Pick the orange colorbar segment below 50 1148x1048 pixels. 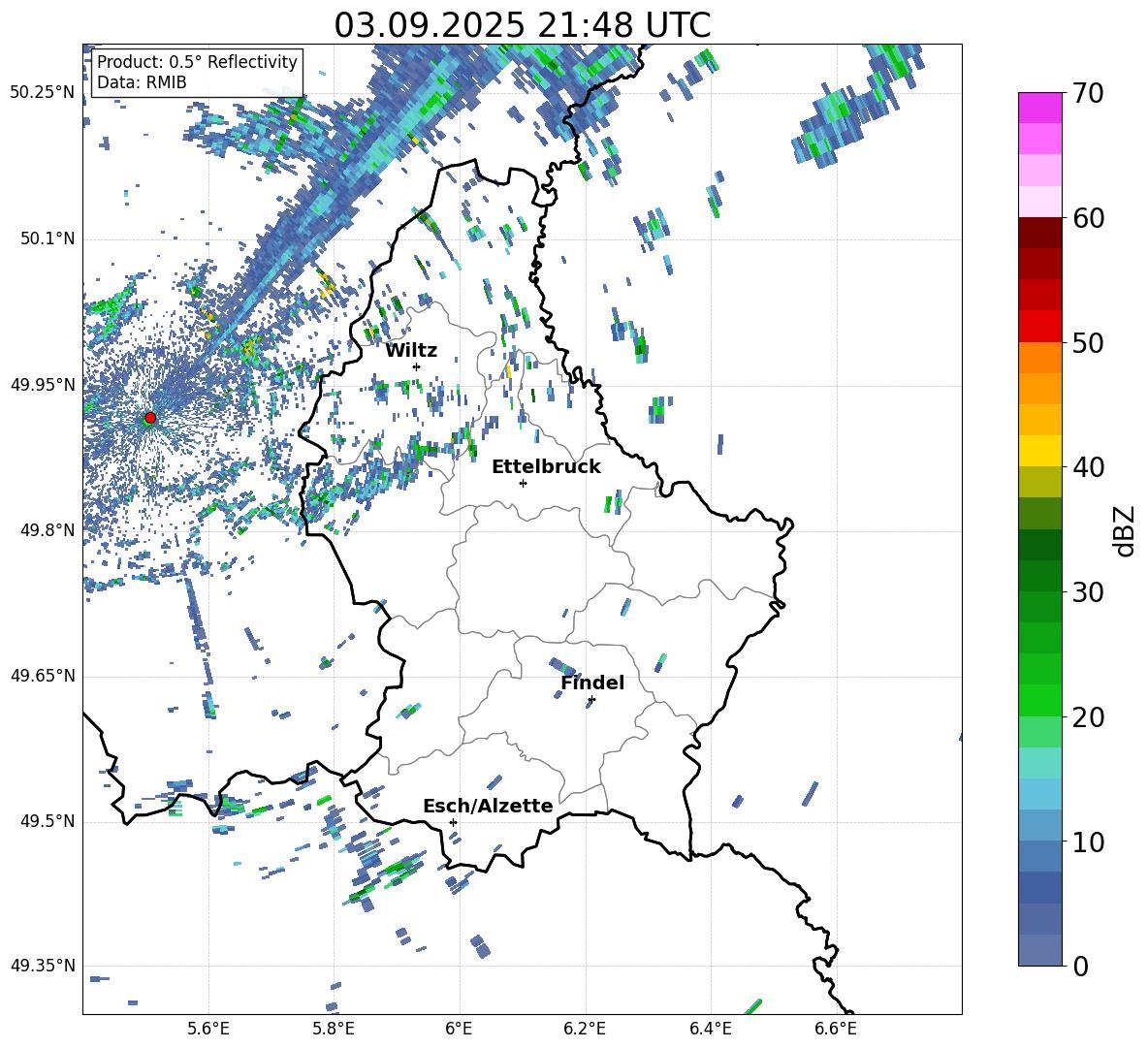click(x=1040, y=357)
